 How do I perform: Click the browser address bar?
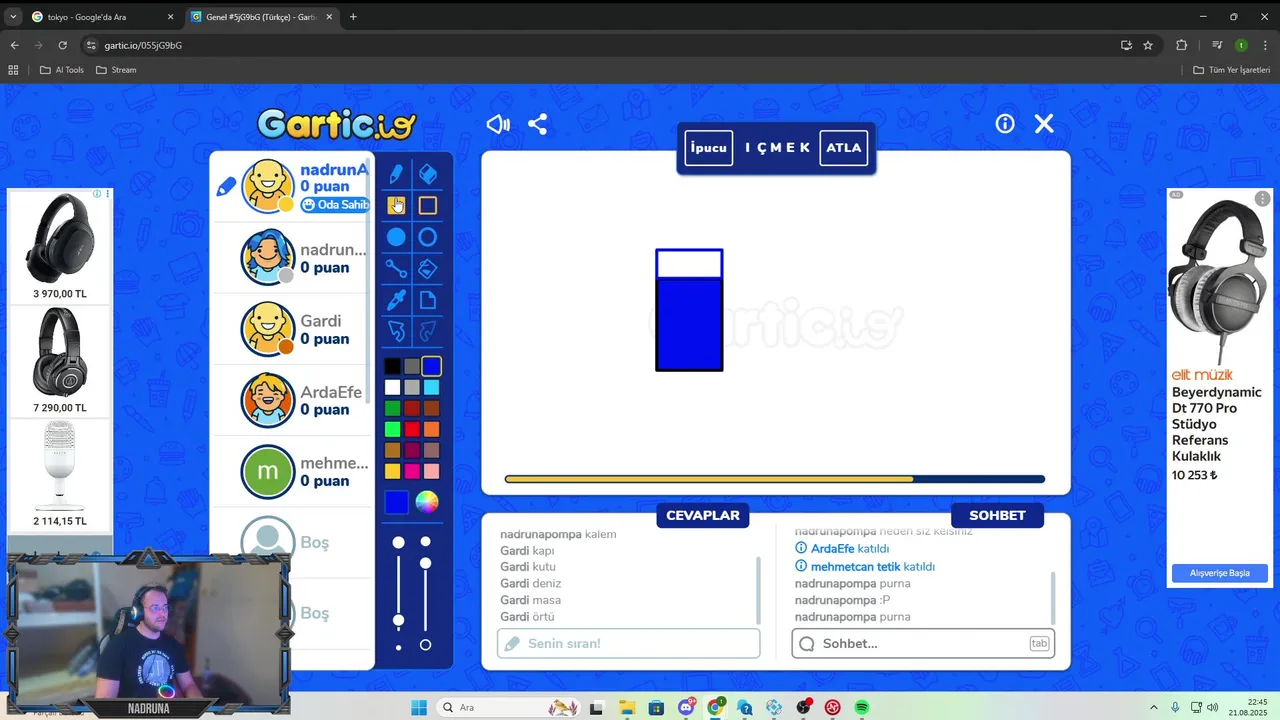click(600, 45)
